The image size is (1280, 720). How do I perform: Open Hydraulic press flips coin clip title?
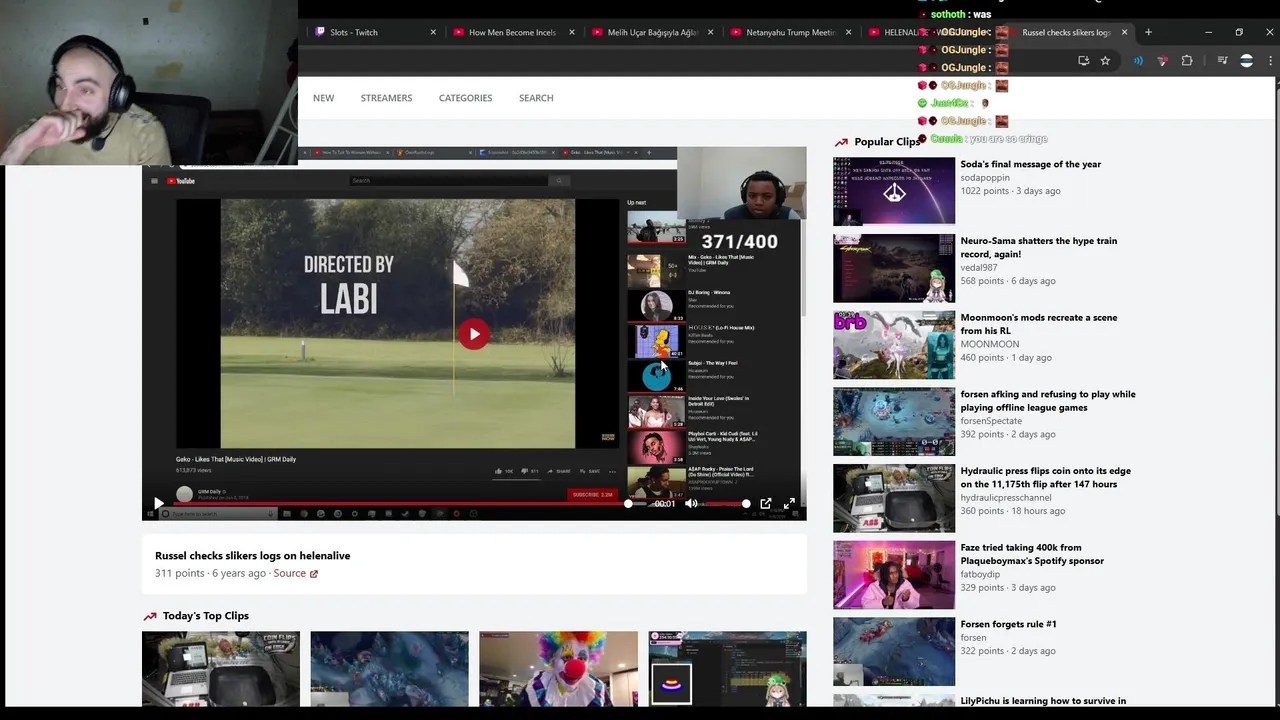[x=1045, y=477]
